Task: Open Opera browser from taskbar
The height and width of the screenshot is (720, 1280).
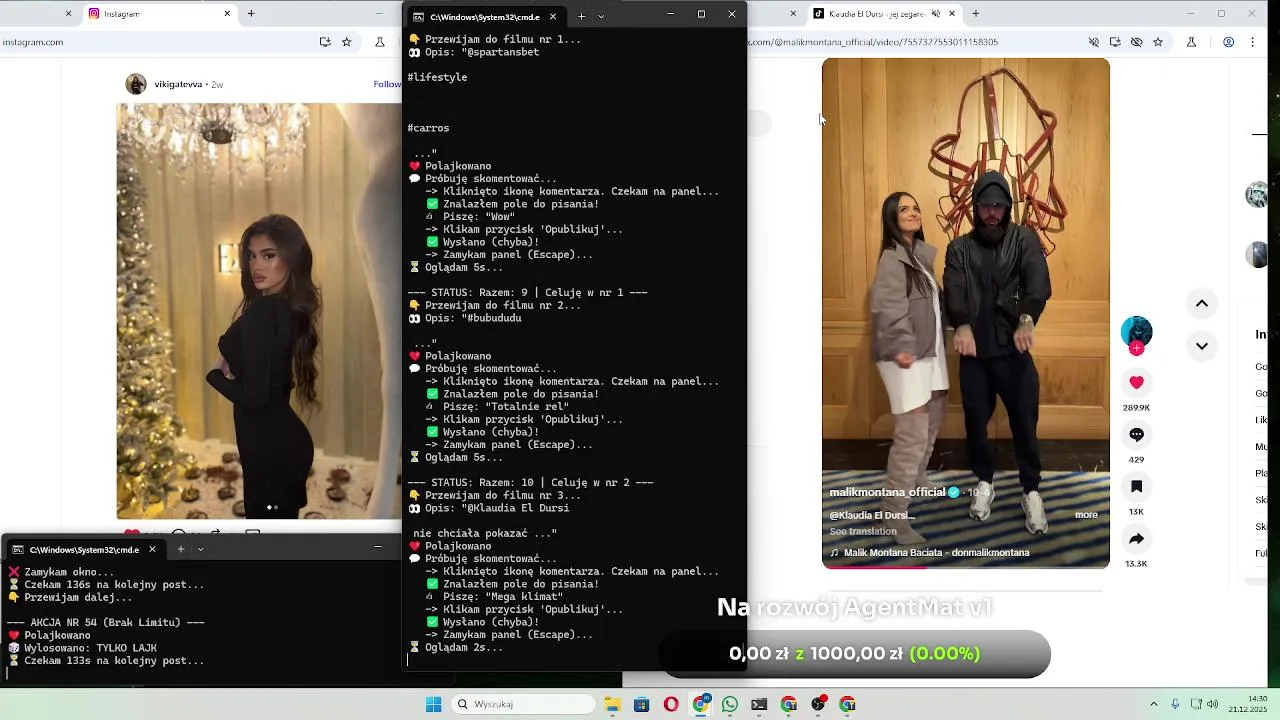Action: point(671,704)
